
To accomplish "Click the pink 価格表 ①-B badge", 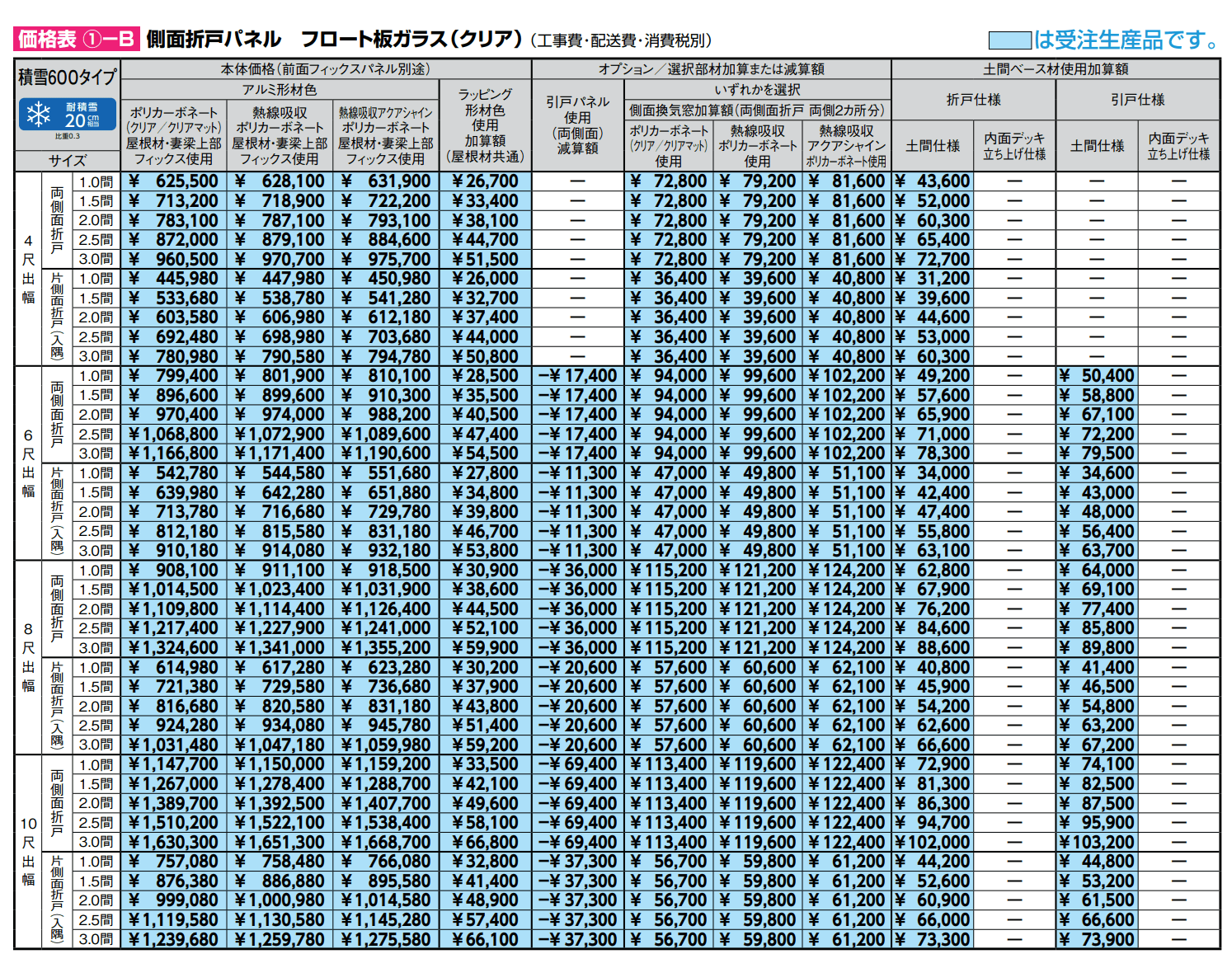I will point(76,39).
